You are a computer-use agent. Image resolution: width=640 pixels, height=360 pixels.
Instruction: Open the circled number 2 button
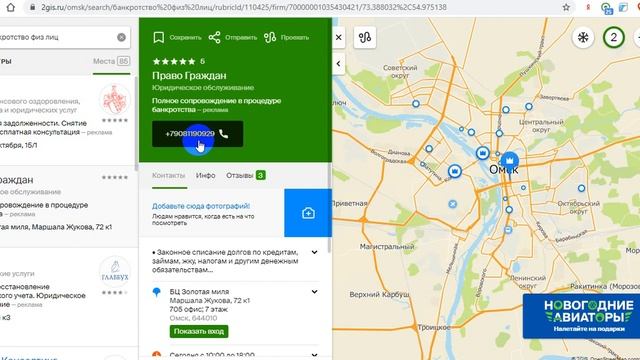pos(613,38)
